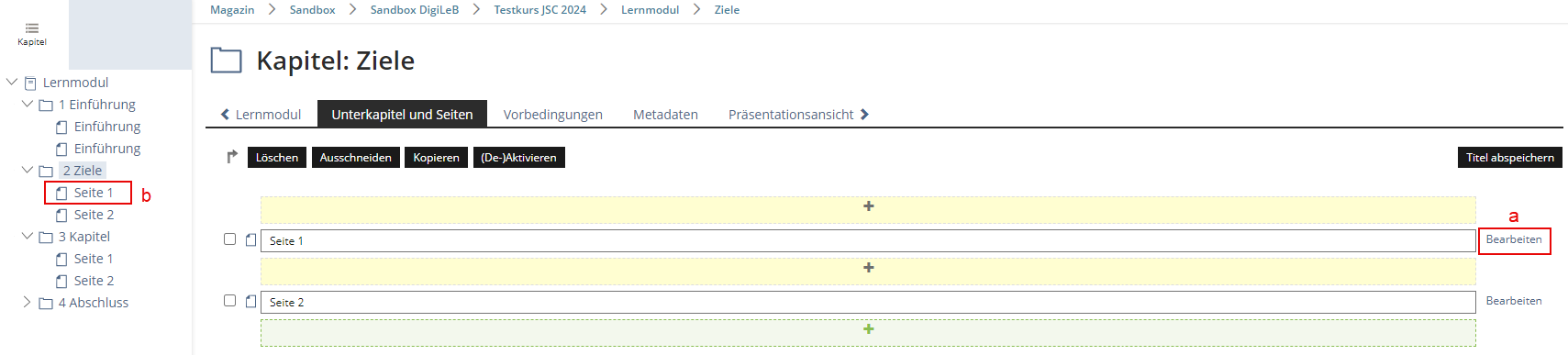Open the Kapitel list icon in sidebar
The width and height of the screenshot is (1568, 355).
tap(31, 28)
